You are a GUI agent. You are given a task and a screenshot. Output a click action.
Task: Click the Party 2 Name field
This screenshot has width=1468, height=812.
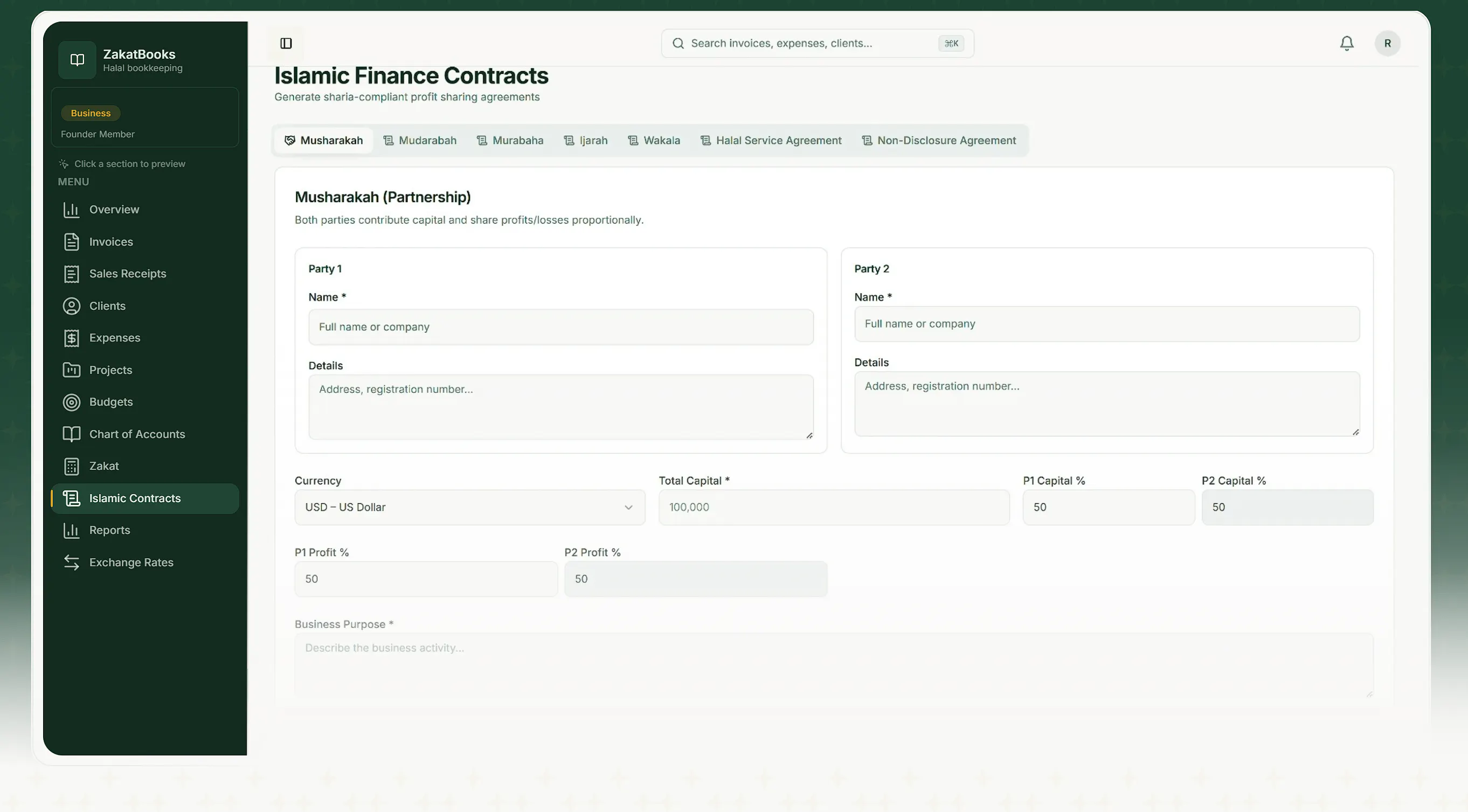tap(1107, 324)
